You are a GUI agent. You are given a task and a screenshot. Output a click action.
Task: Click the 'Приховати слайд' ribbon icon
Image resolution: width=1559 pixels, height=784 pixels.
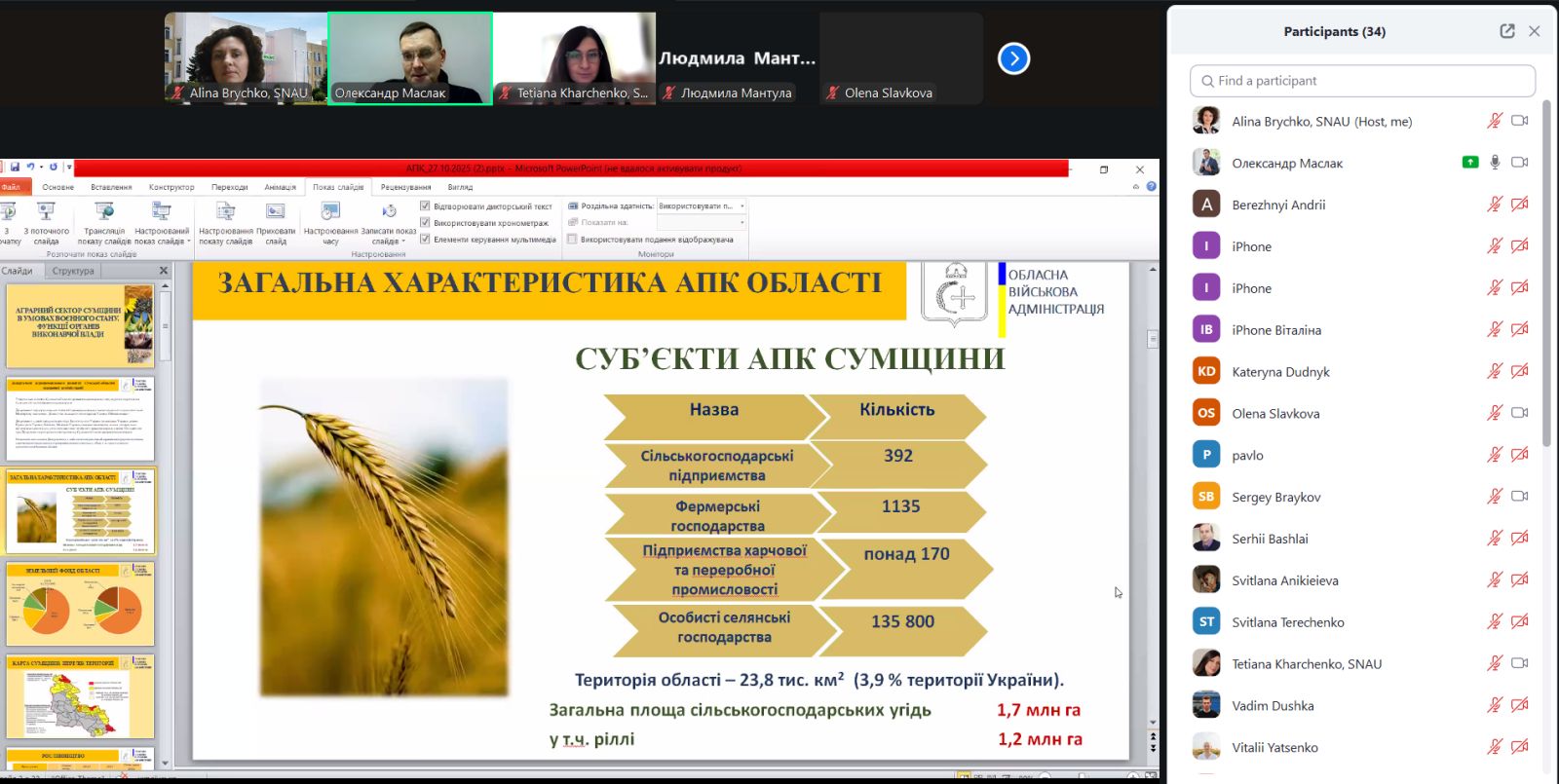pyautogui.click(x=276, y=212)
